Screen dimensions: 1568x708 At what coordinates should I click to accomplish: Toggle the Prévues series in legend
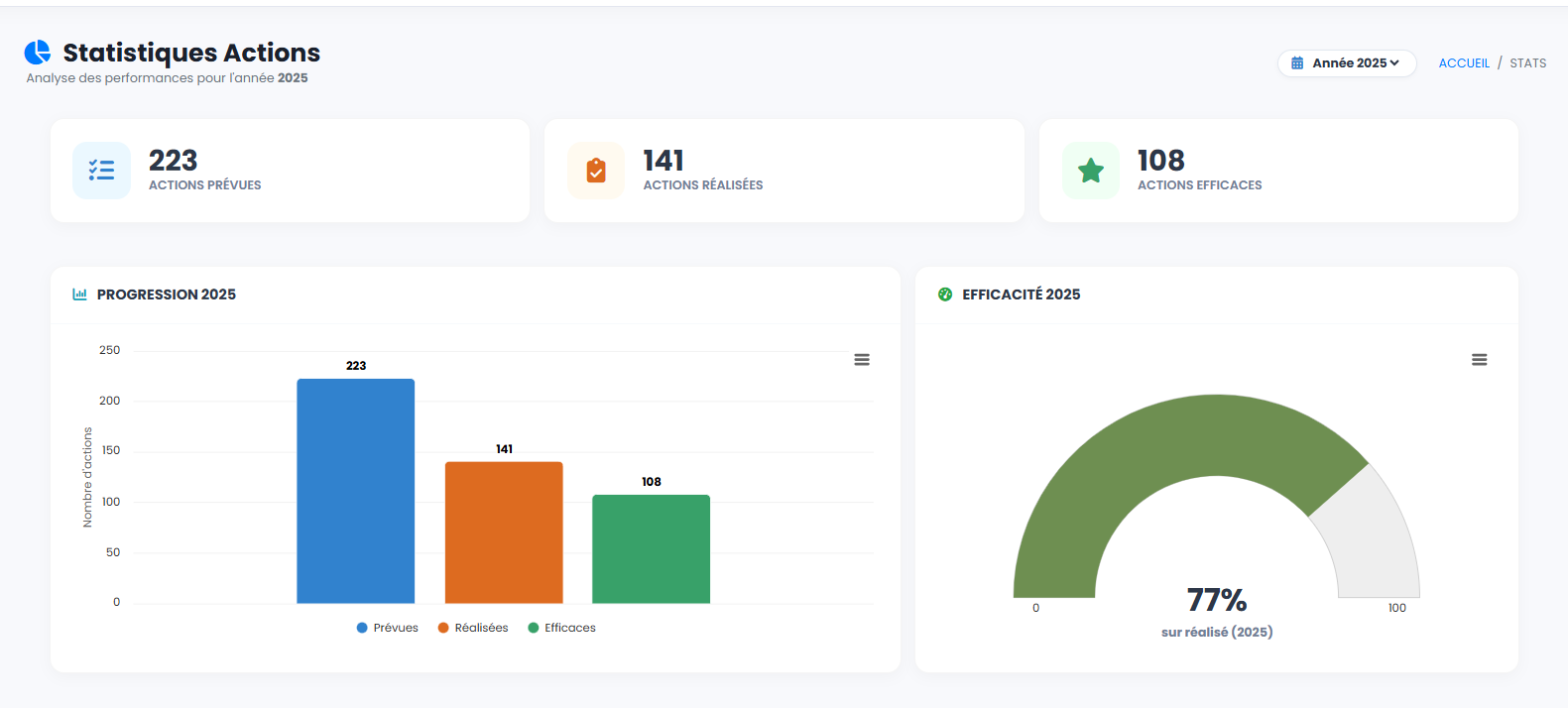[388, 628]
